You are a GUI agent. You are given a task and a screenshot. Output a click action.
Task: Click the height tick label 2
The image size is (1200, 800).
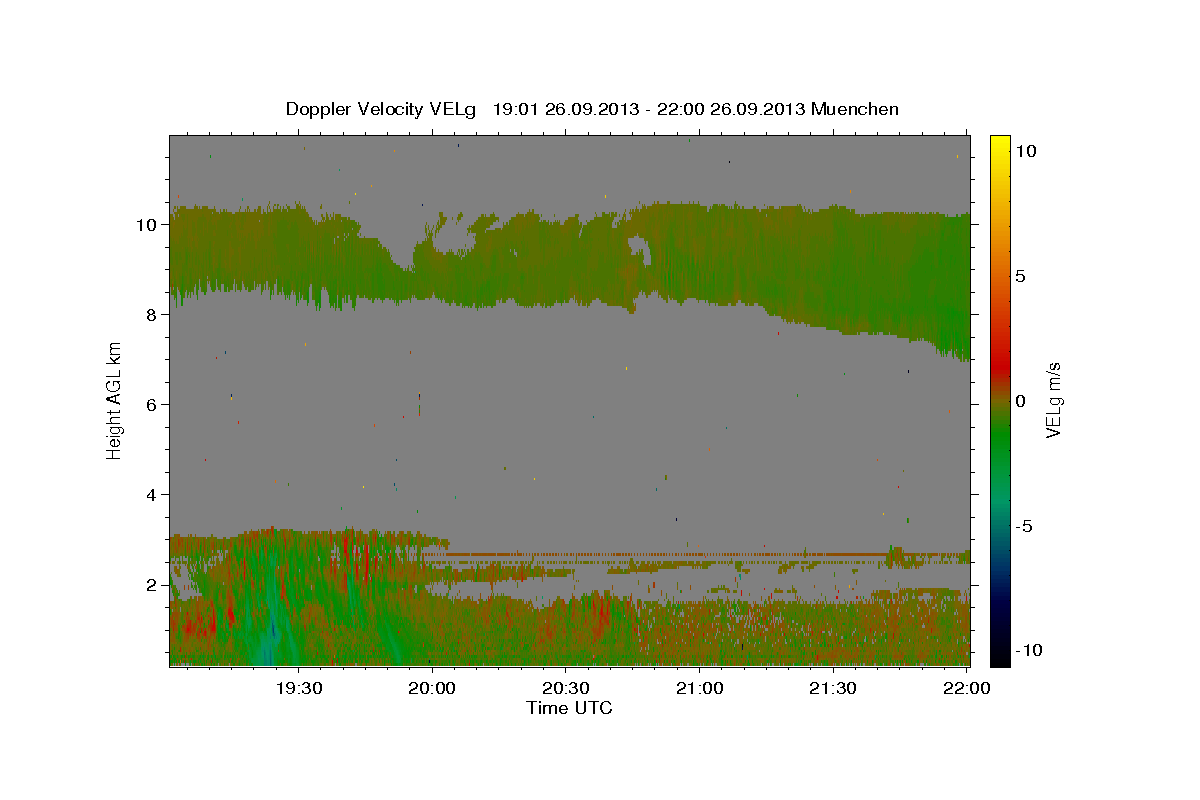click(152, 585)
